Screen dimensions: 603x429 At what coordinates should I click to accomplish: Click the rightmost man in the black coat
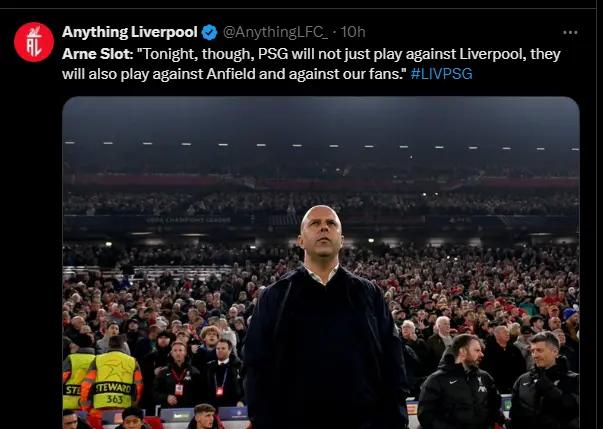(545, 381)
